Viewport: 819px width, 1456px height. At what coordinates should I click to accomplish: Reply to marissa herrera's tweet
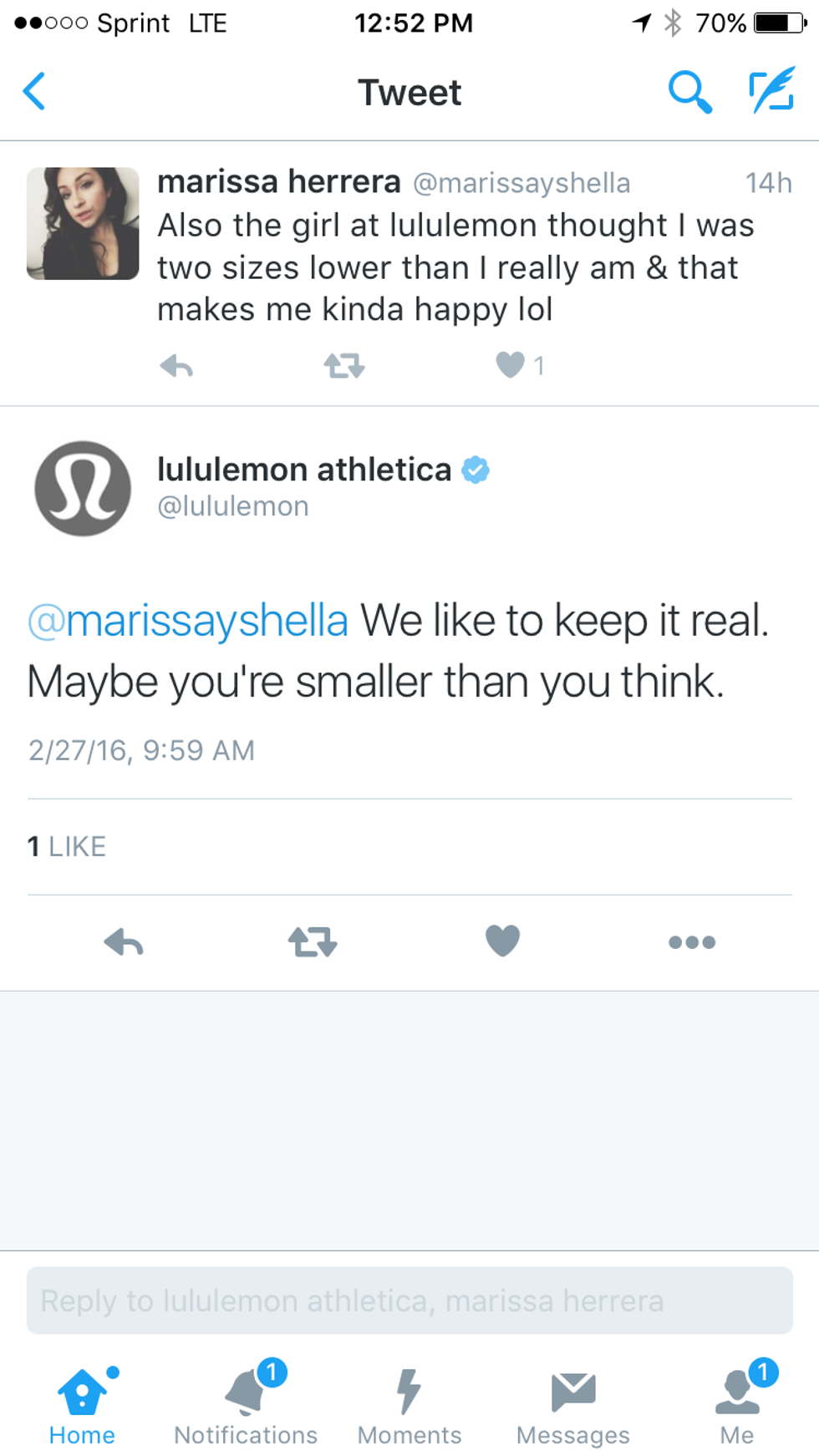(176, 366)
